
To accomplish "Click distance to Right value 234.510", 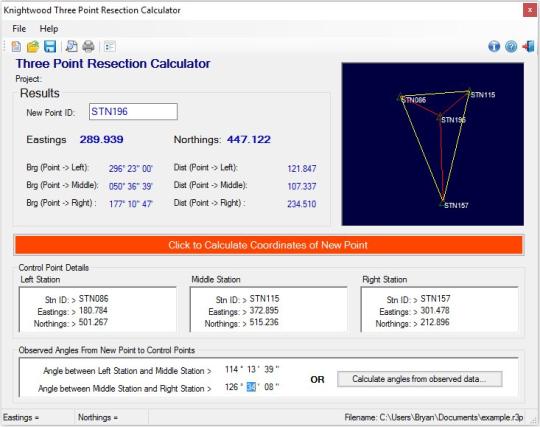I will (302, 204).
